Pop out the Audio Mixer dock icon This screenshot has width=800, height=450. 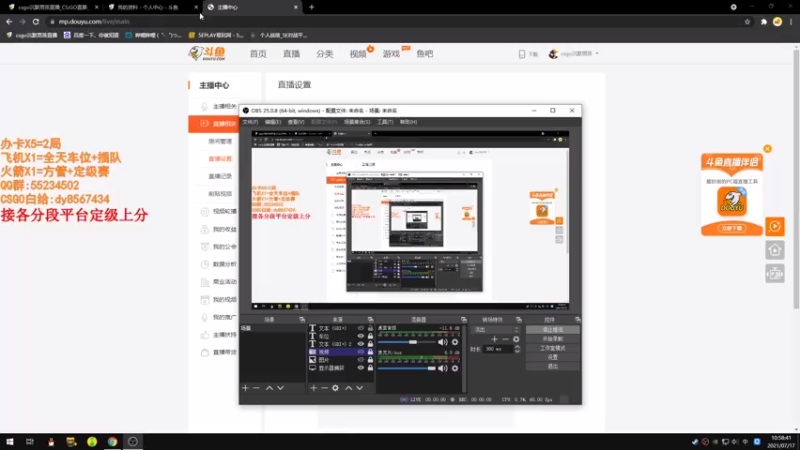[x=464, y=320]
